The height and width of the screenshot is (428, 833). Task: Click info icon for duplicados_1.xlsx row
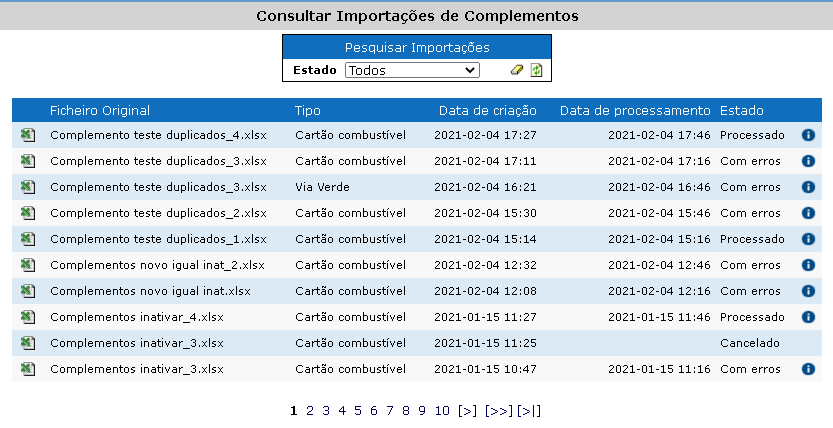click(x=808, y=239)
